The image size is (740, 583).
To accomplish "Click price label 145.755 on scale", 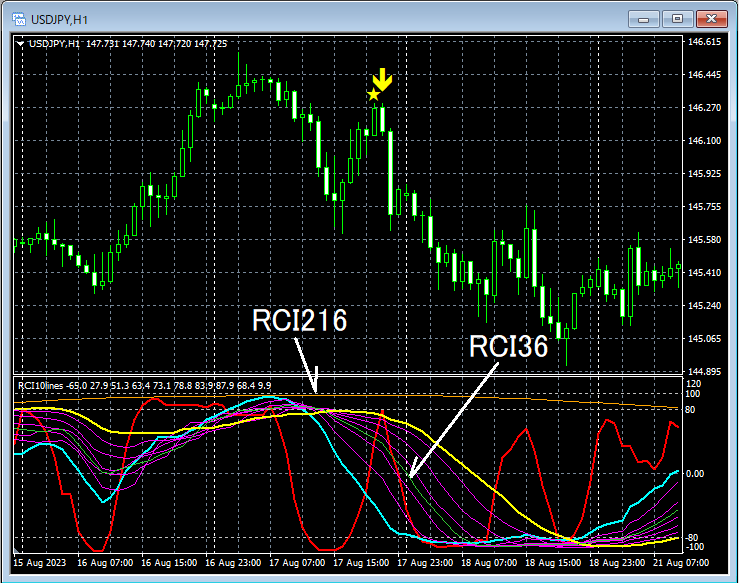I will 704,207.
